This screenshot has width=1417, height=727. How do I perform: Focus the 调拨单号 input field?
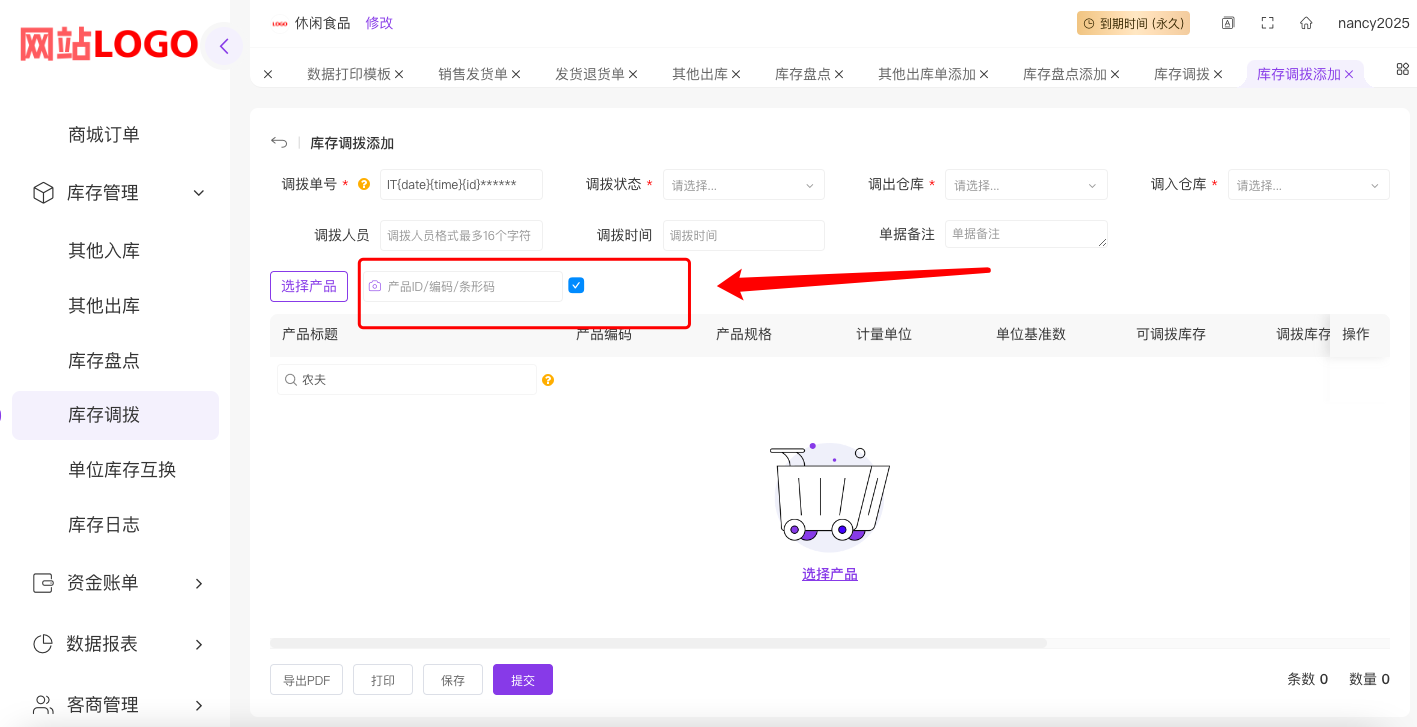[461, 185]
